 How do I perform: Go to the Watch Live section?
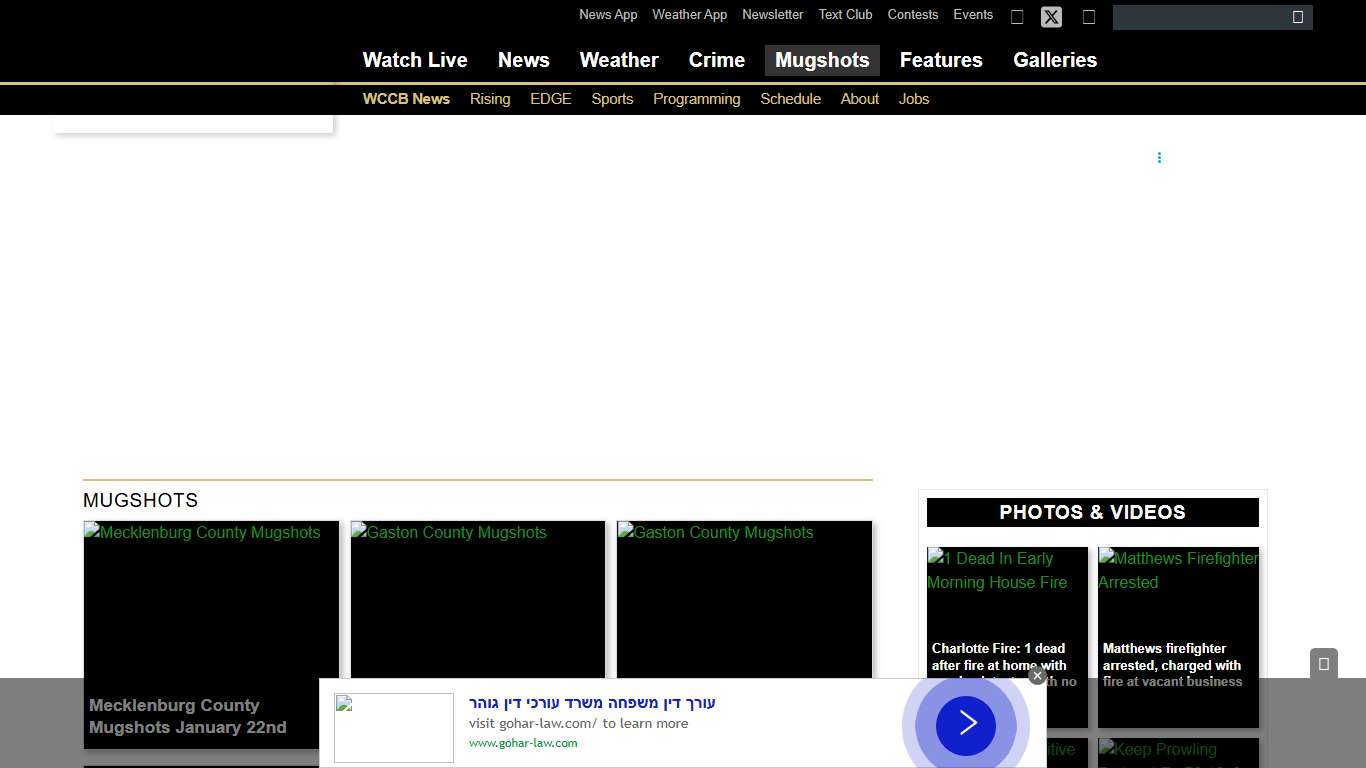click(x=415, y=60)
